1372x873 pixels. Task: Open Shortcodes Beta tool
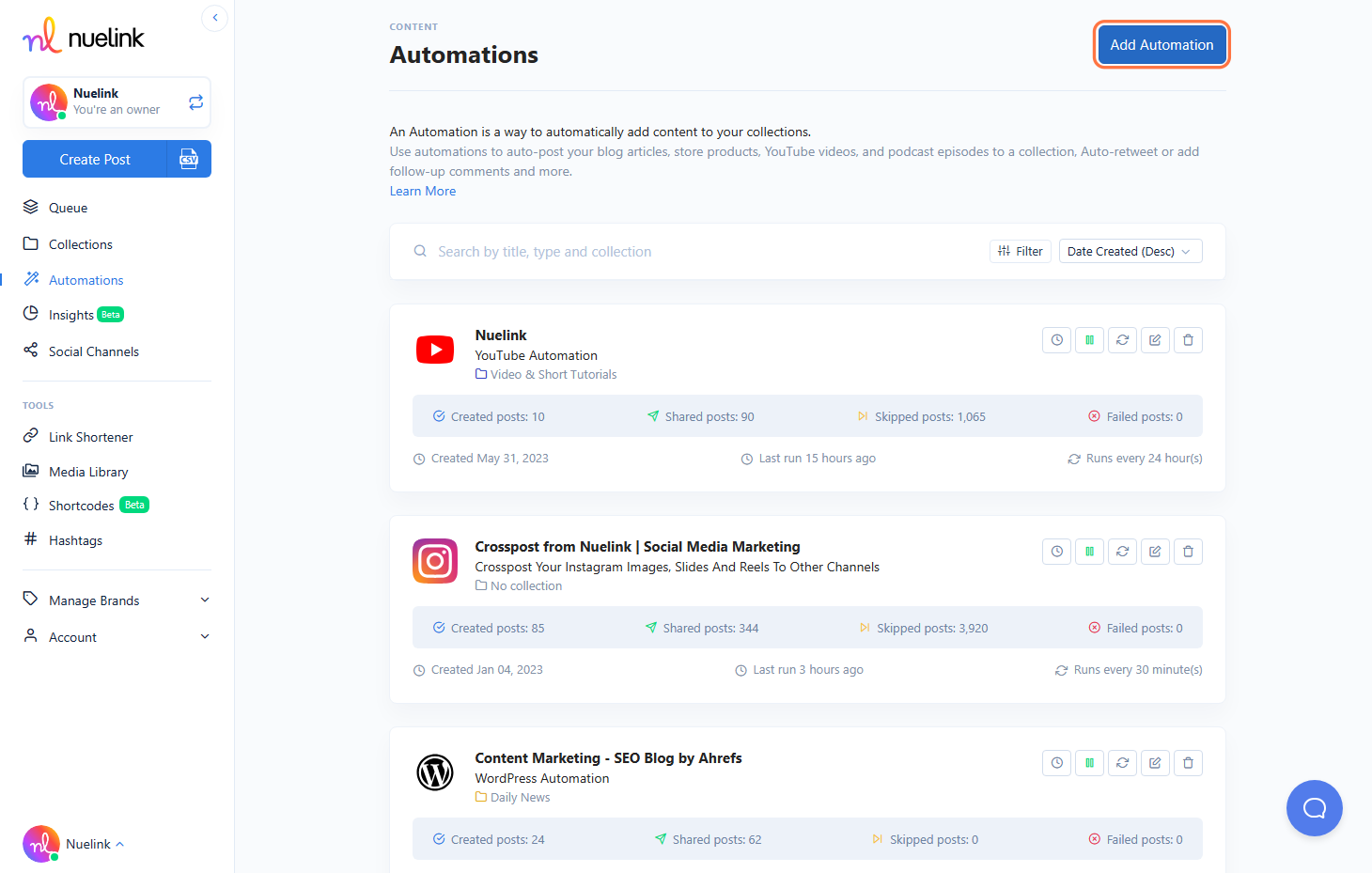[x=86, y=506]
